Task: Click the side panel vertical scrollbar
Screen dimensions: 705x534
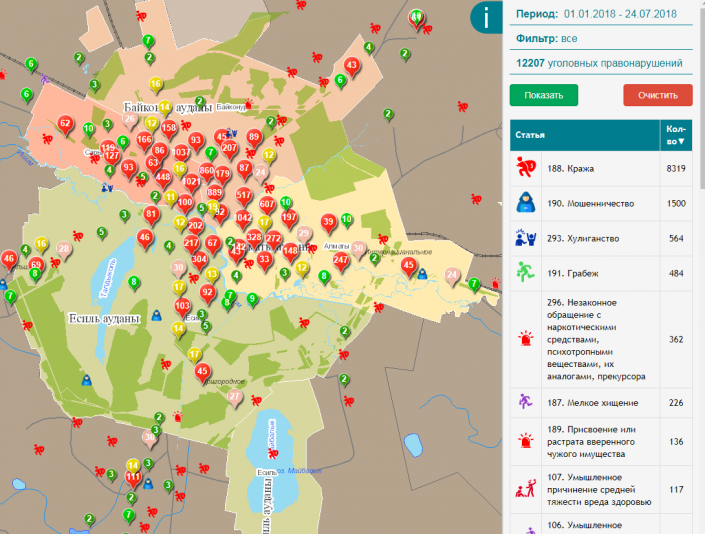Action: pos(699,300)
